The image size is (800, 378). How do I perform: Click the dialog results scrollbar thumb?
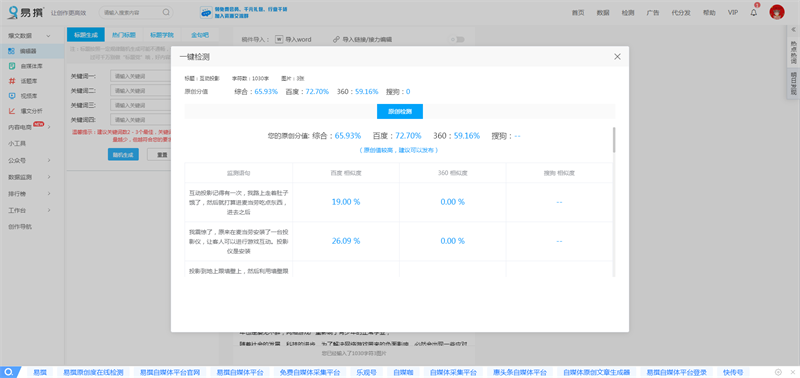click(614, 140)
